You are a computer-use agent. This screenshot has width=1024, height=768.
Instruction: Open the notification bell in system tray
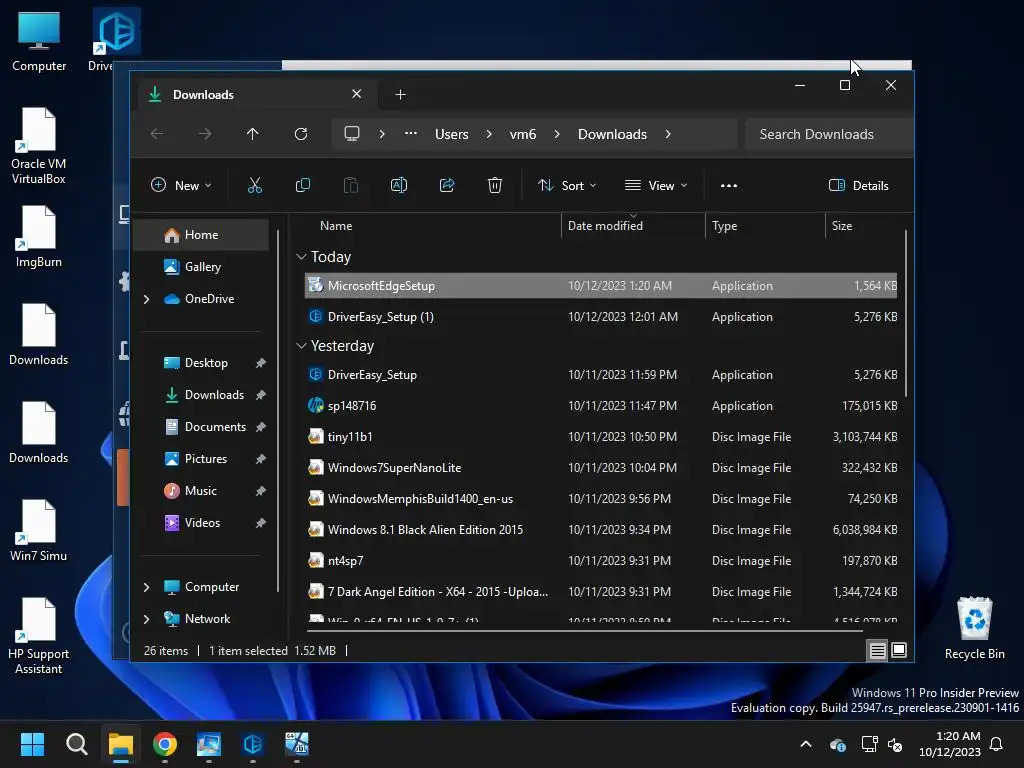click(997, 744)
